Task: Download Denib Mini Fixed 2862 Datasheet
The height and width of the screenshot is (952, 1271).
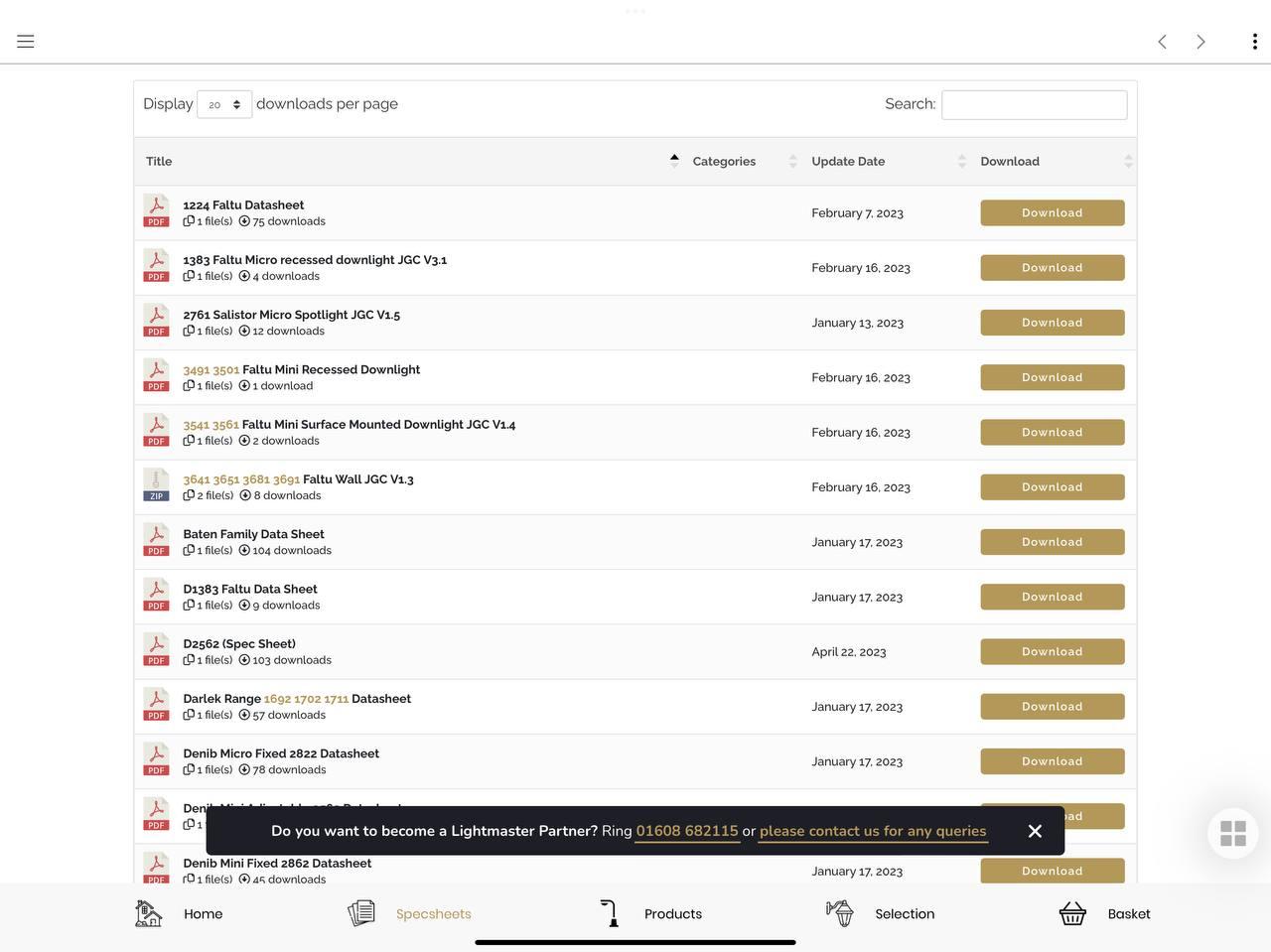Action: click(x=1053, y=871)
